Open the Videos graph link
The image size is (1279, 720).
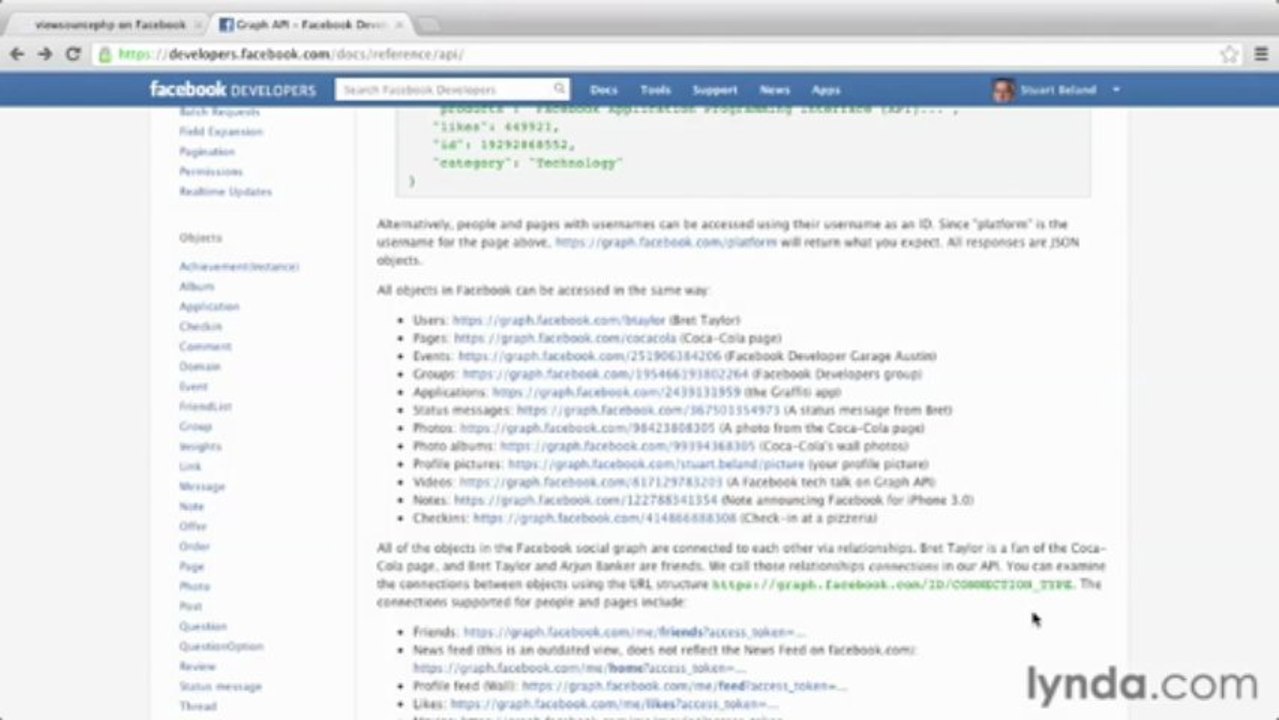click(590, 482)
